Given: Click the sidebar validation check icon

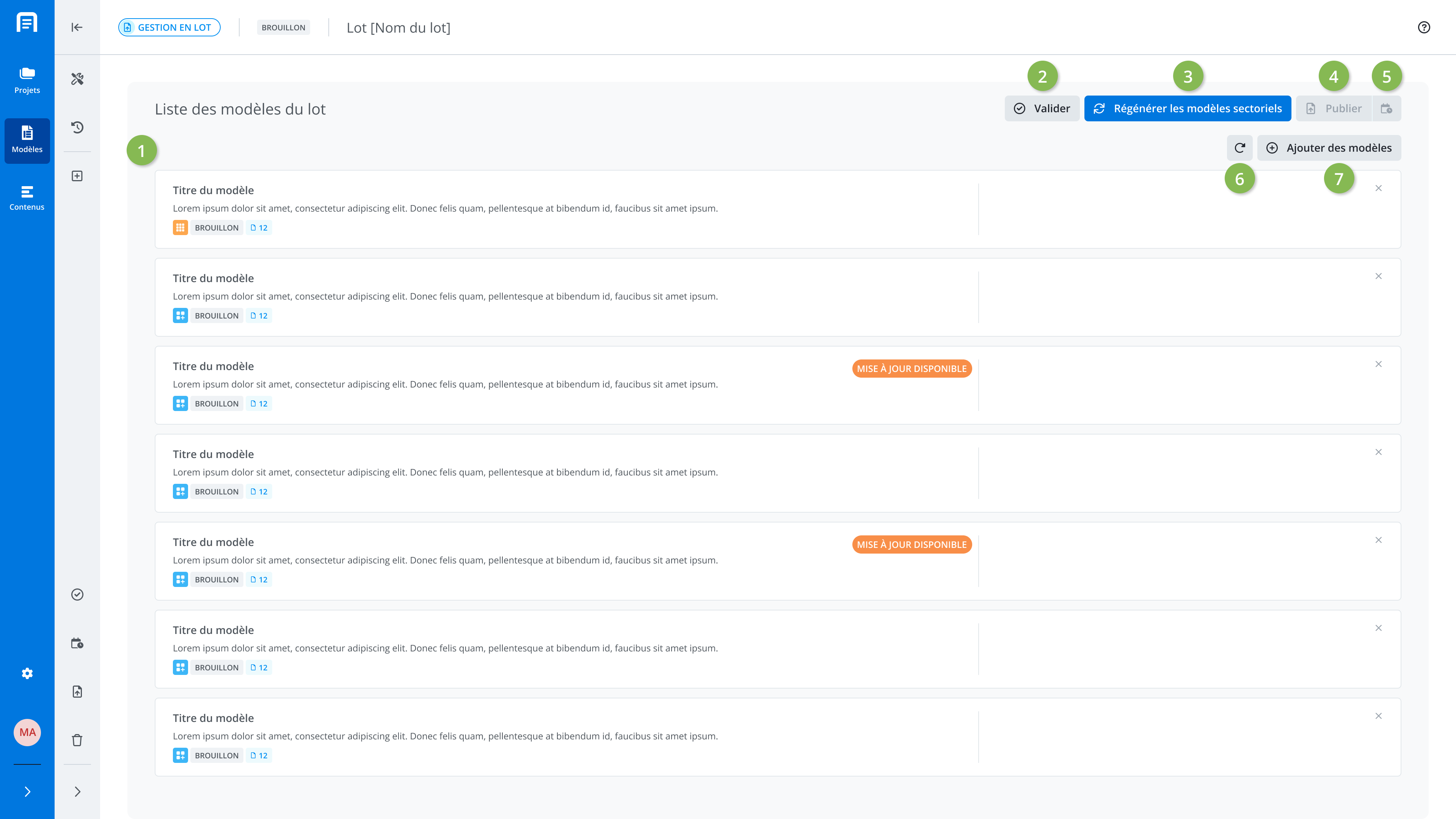Looking at the screenshot, I should click(77, 594).
